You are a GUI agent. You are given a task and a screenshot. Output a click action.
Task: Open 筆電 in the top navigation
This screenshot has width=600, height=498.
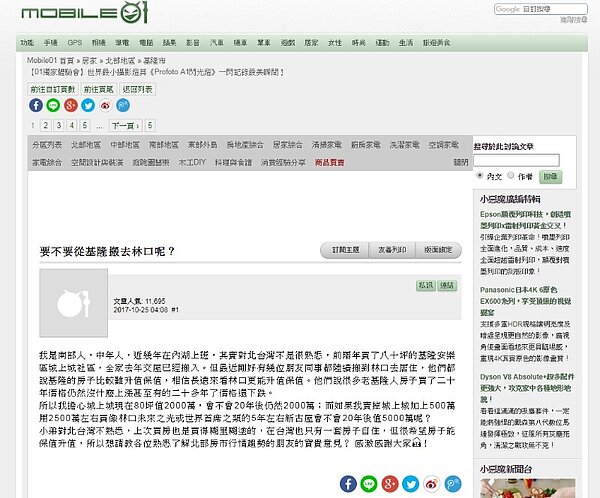pyautogui.click(x=122, y=42)
